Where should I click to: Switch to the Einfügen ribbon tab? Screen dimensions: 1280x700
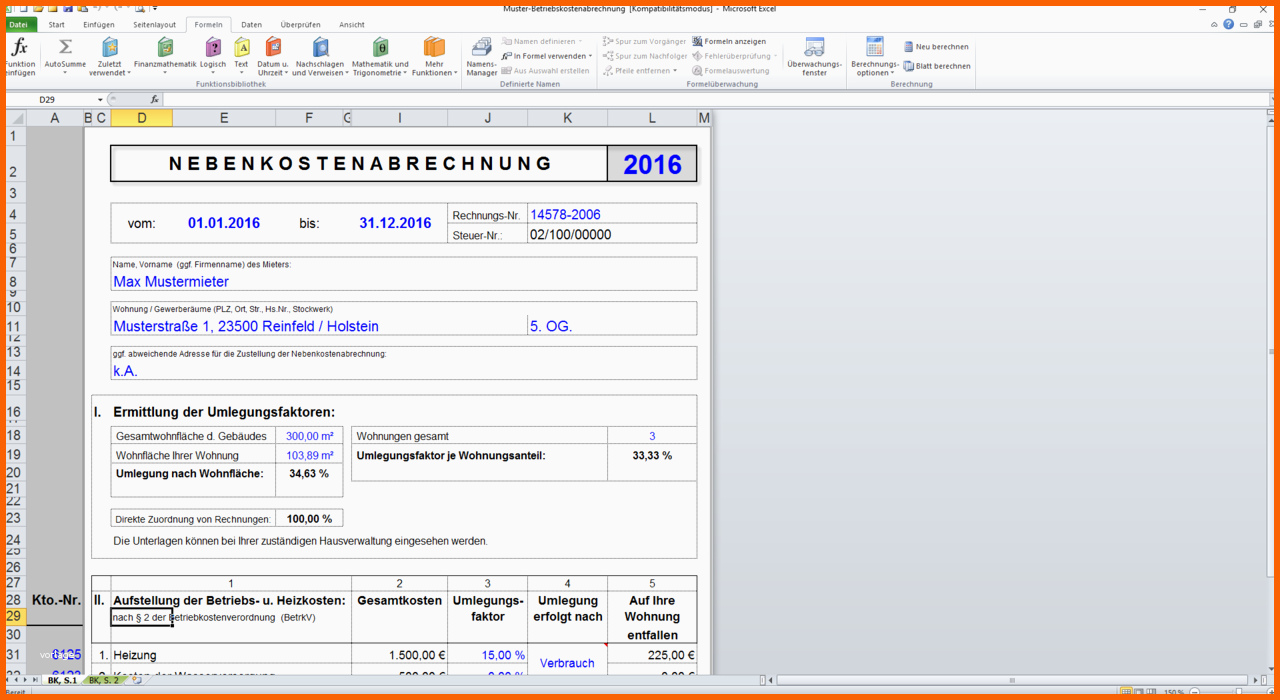pyautogui.click(x=99, y=25)
